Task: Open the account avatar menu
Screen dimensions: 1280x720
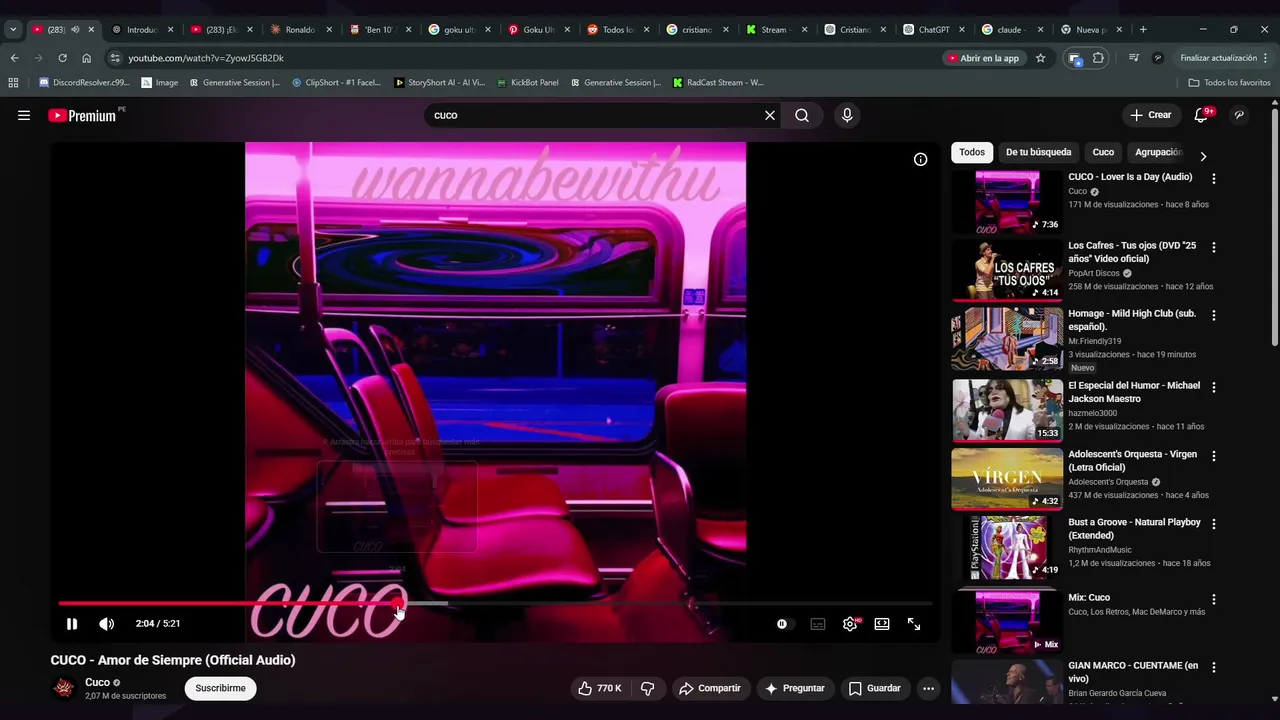Action: pyautogui.click(x=1239, y=115)
